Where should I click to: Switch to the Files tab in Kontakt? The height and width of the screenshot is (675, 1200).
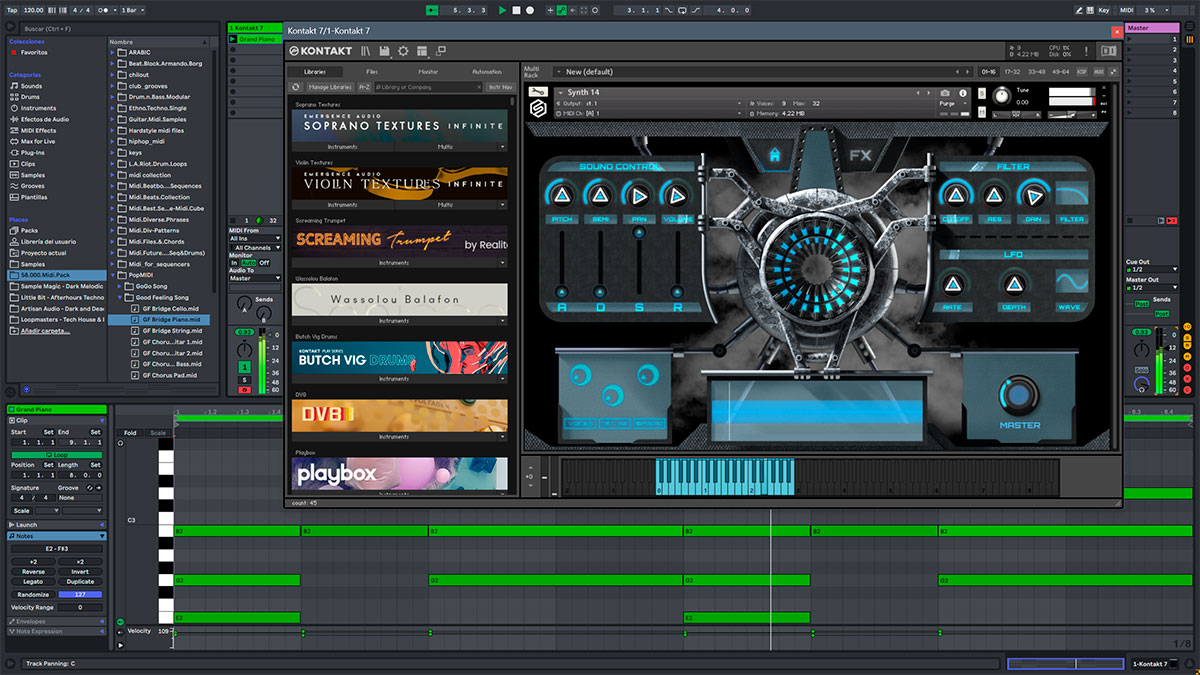point(371,72)
